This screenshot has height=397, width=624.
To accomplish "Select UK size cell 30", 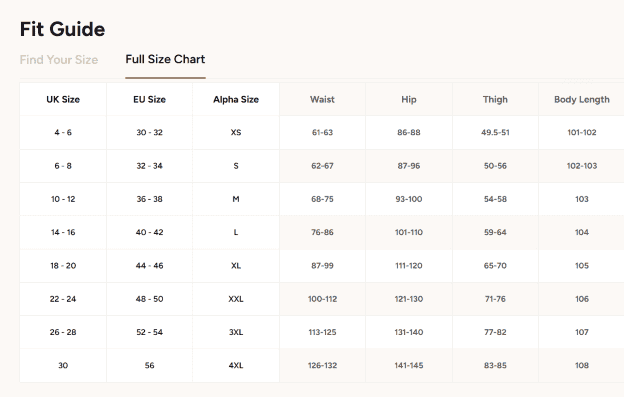I will click(63, 365).
